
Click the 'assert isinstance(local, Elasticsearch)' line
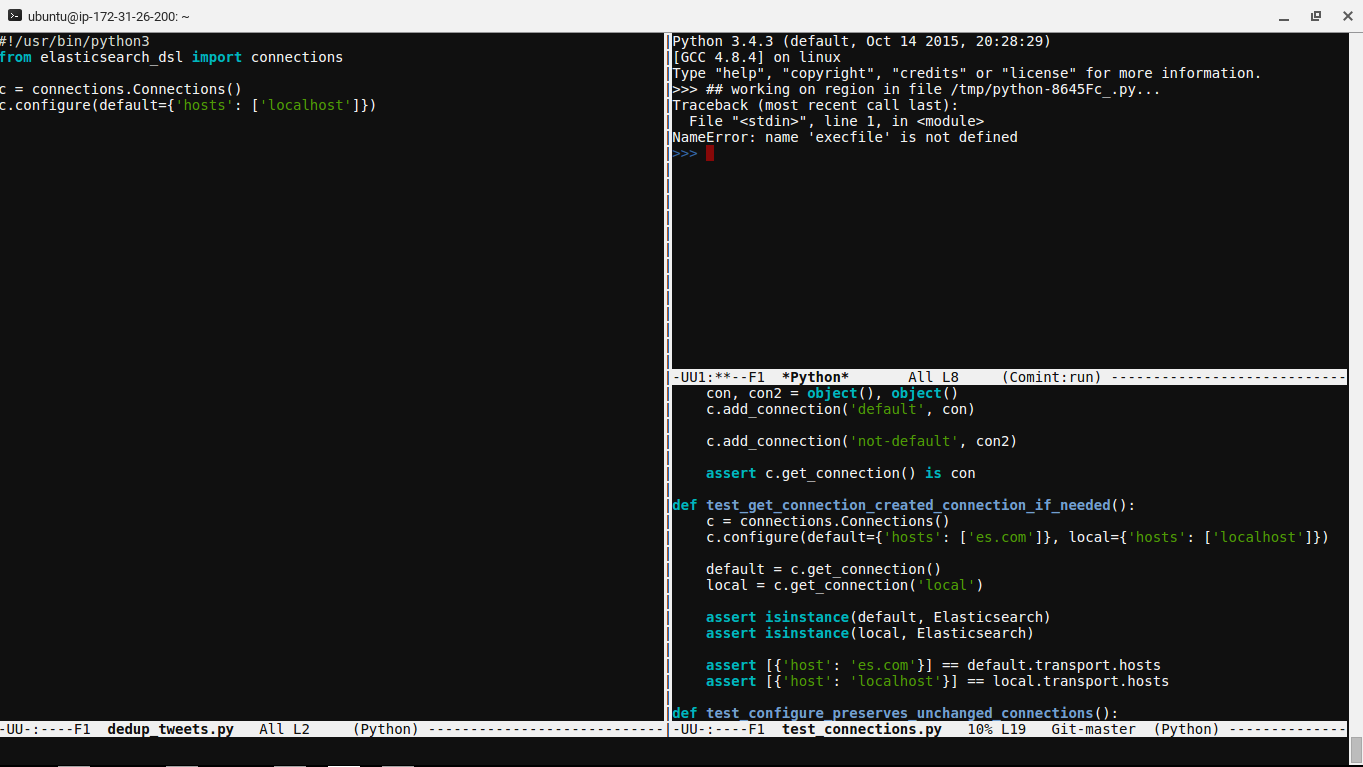870,633
